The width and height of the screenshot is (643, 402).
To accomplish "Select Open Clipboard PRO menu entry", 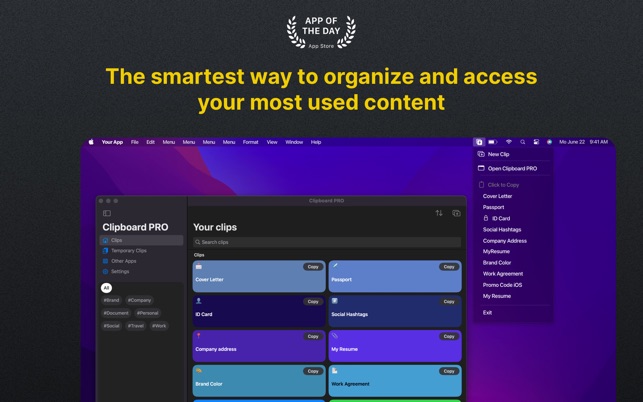I will coord(512,168).
